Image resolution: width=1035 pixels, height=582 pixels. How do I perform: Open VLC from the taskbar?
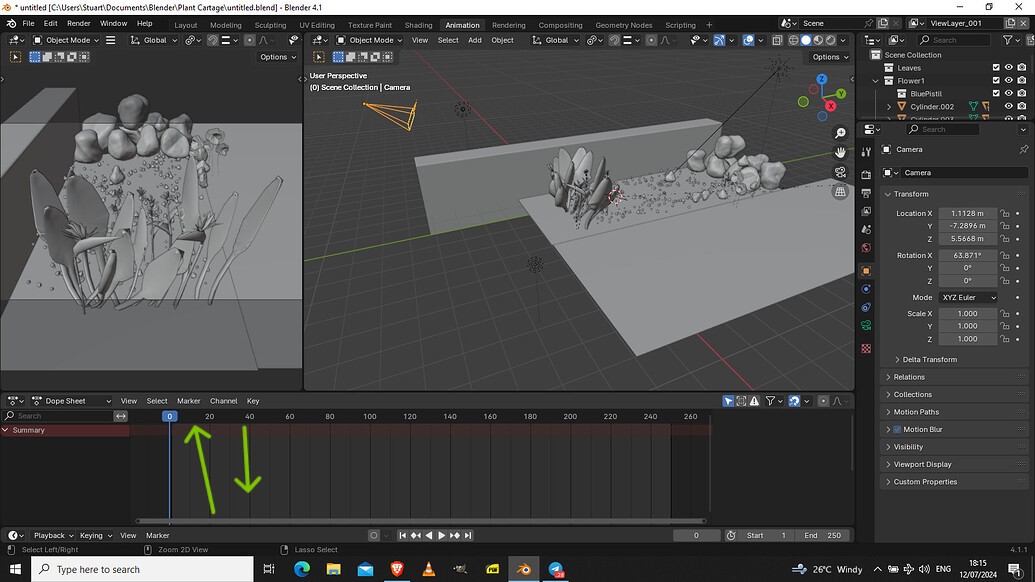click(428, 569)
